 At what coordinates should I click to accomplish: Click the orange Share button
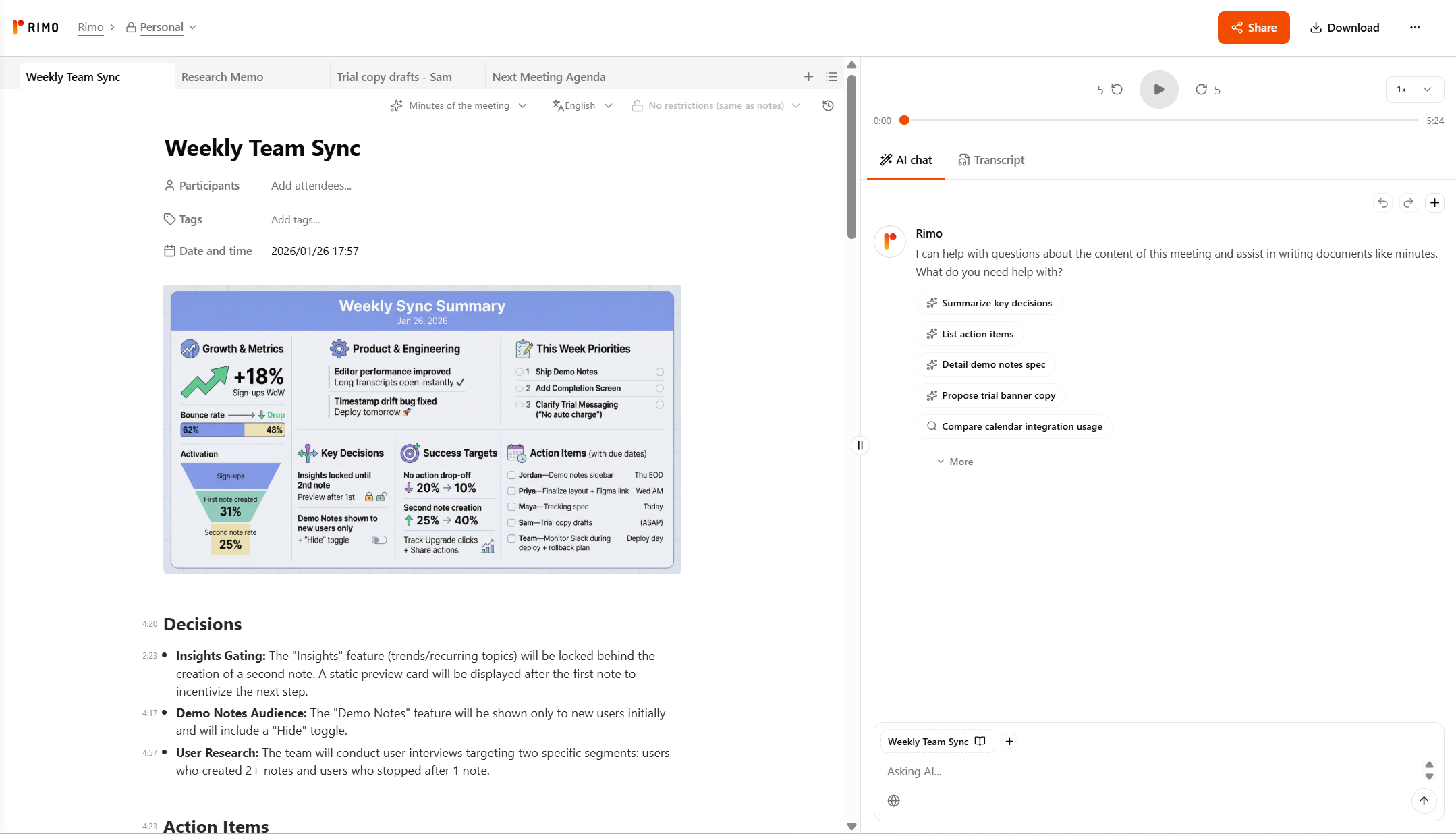pyautogui.click(x=1253, y=28)
